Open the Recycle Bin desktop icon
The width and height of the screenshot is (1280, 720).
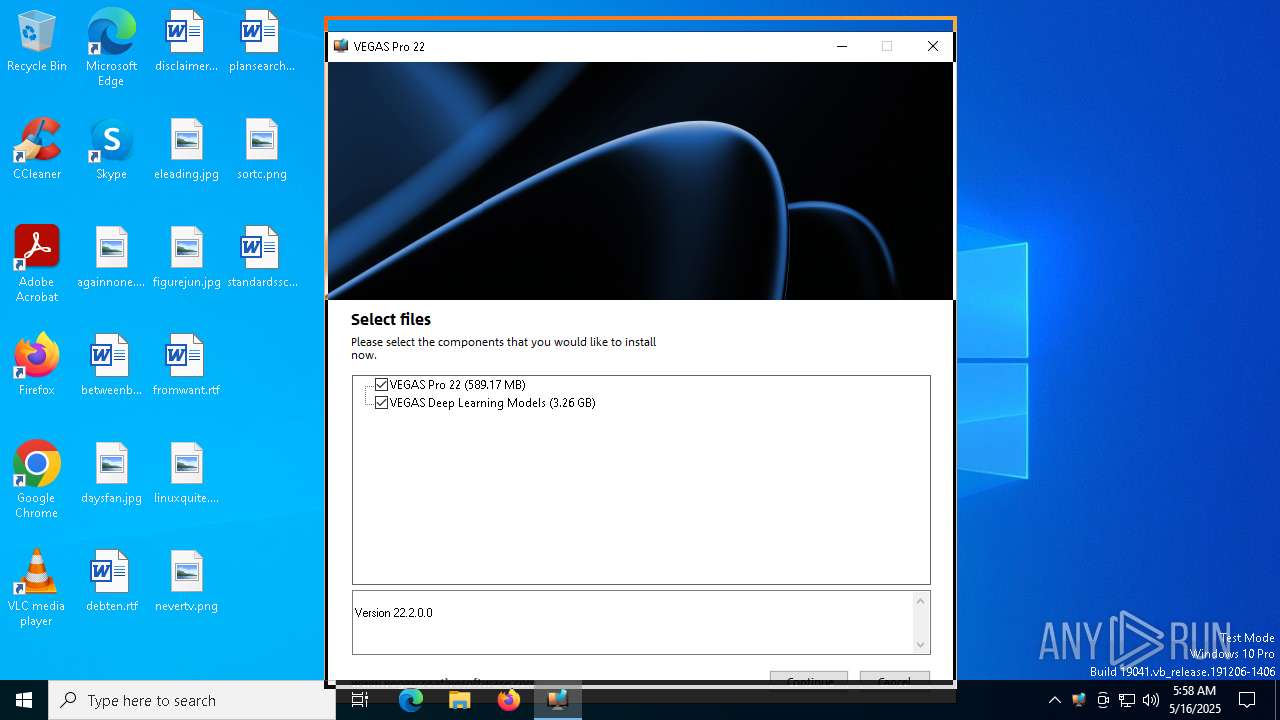pyautogui.click(x=37, y=42)
